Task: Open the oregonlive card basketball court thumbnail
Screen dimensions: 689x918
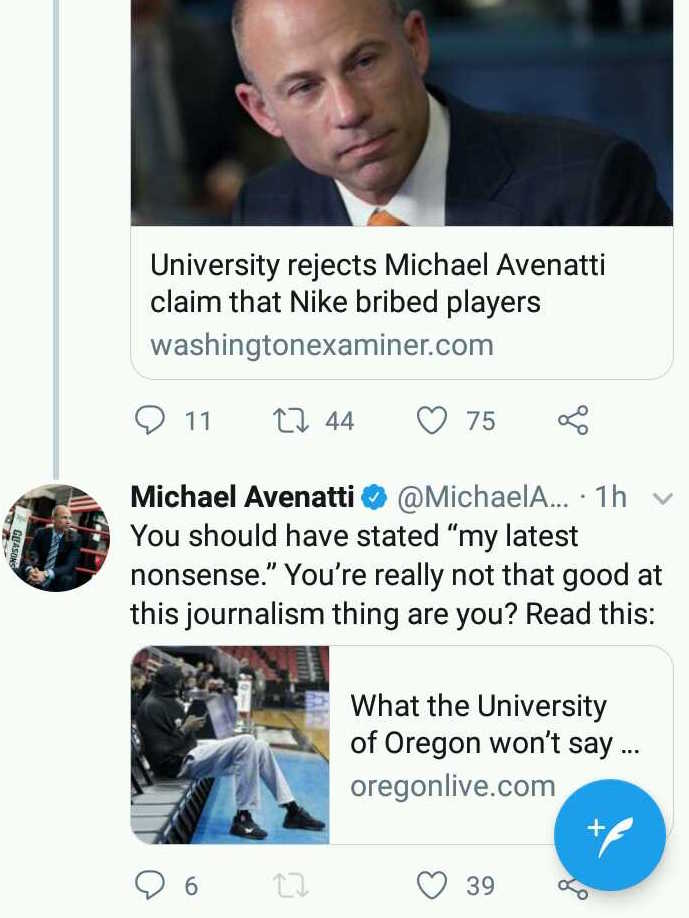Action: (x=230, y=744)
